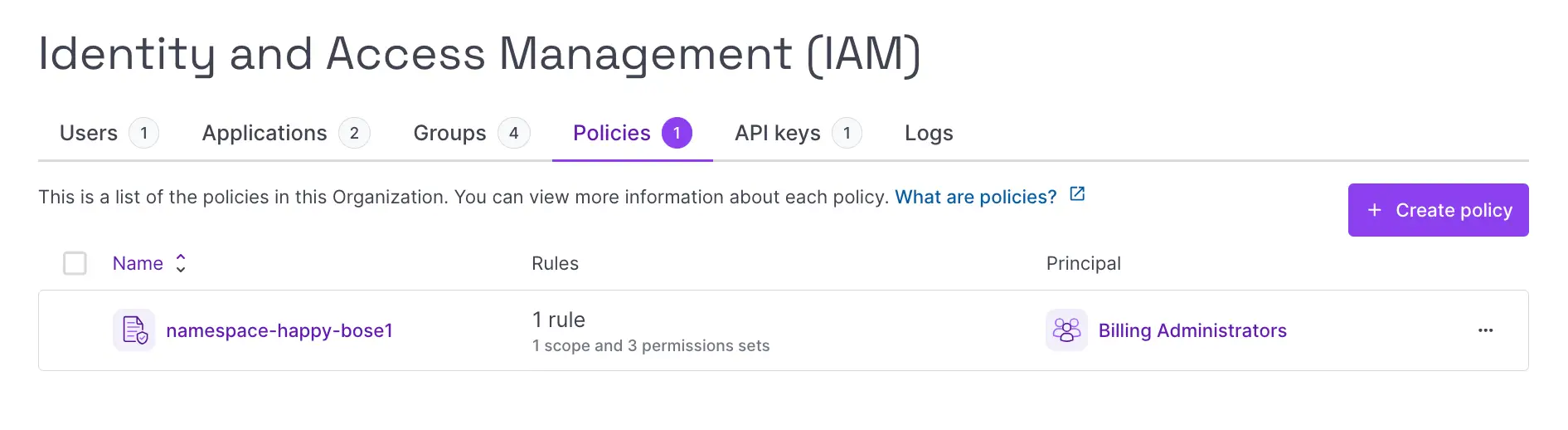Open the Applications tab
The width and height of the screenshot is (1568, 430).
pos(265,133)
